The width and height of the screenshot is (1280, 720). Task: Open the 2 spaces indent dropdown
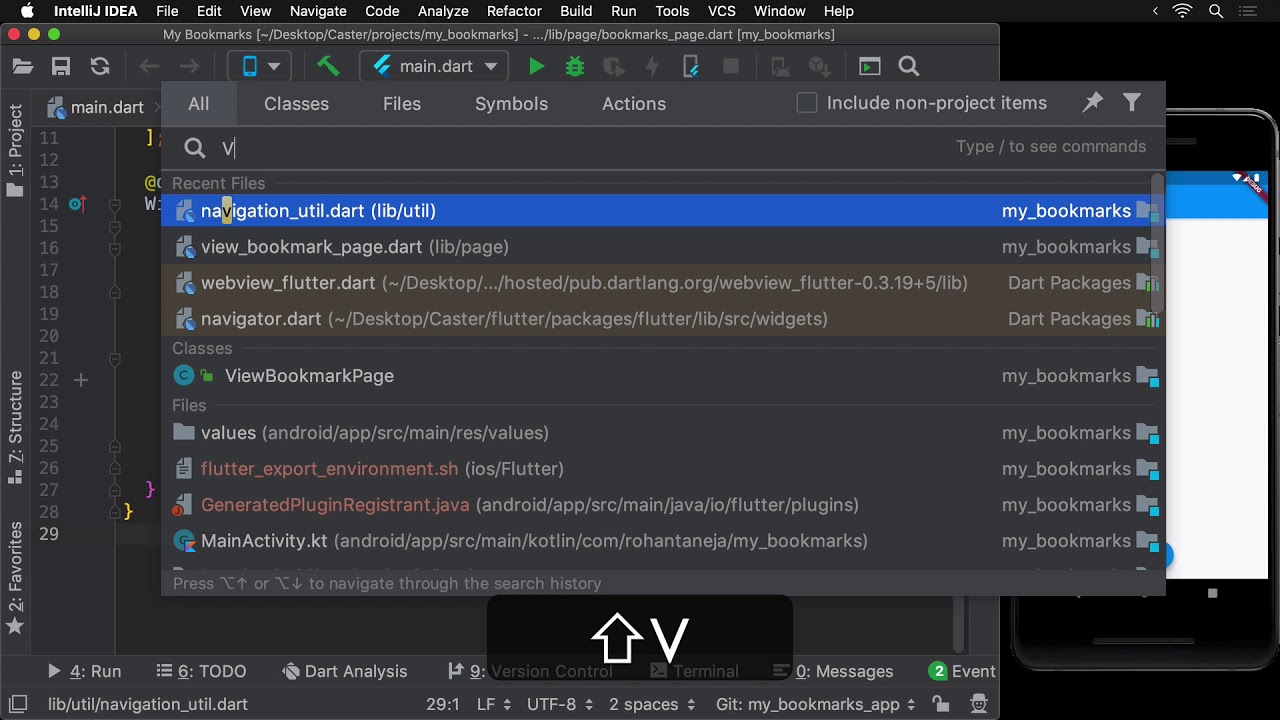(x=653, y=704)
